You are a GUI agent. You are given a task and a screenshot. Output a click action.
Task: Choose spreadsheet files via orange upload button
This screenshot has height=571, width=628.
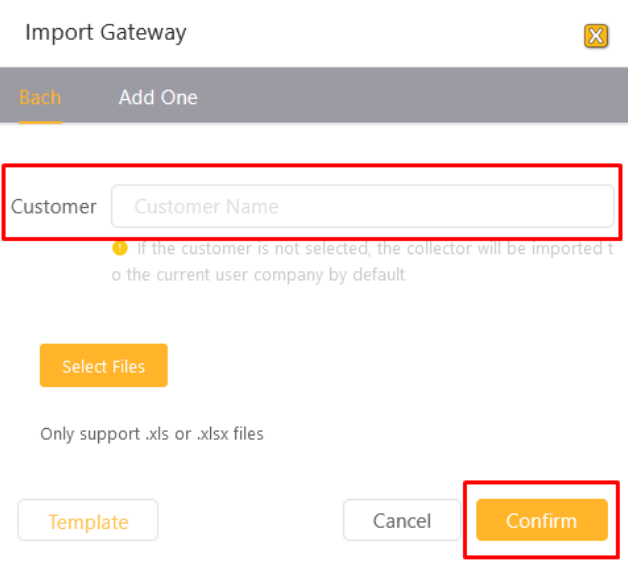[104, 365]
